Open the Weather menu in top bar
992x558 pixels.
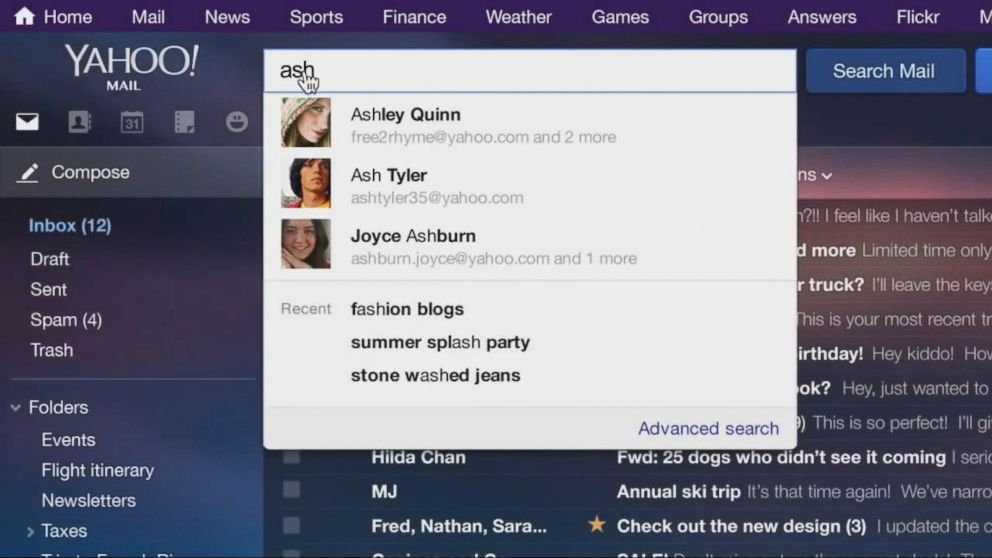pyautogui.click(x=519, y=17)
